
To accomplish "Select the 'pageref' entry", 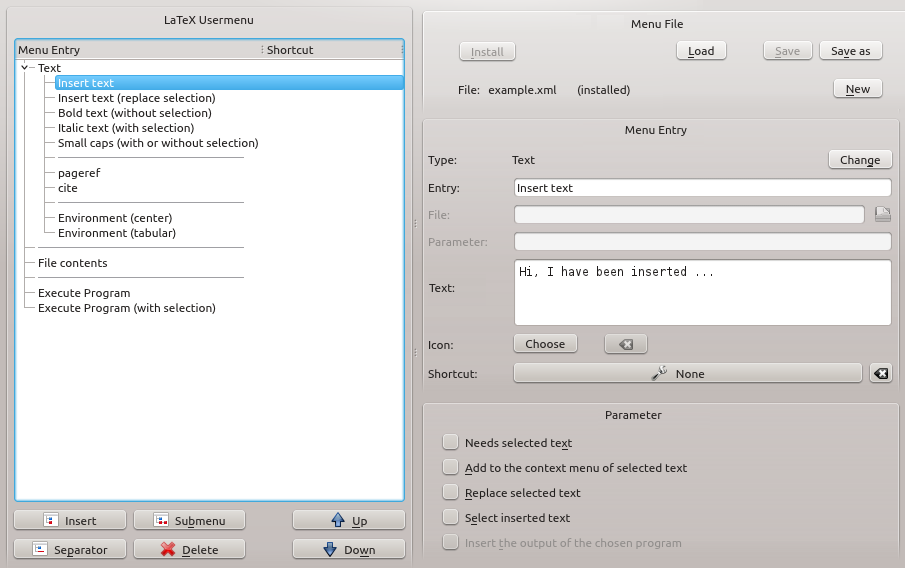I will [x=79, y=173].
